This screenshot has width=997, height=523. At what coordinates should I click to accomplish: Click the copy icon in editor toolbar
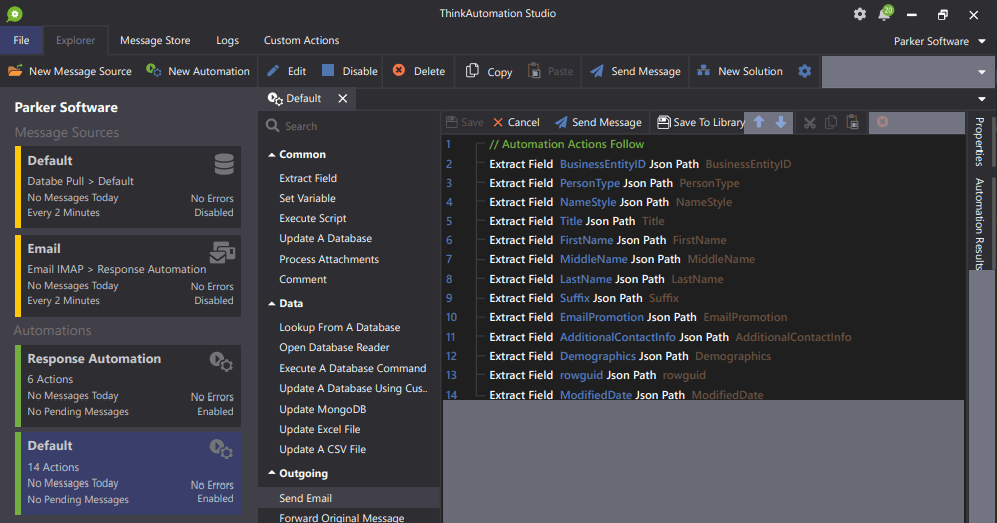pyautogui.click(x=831, y=122)
